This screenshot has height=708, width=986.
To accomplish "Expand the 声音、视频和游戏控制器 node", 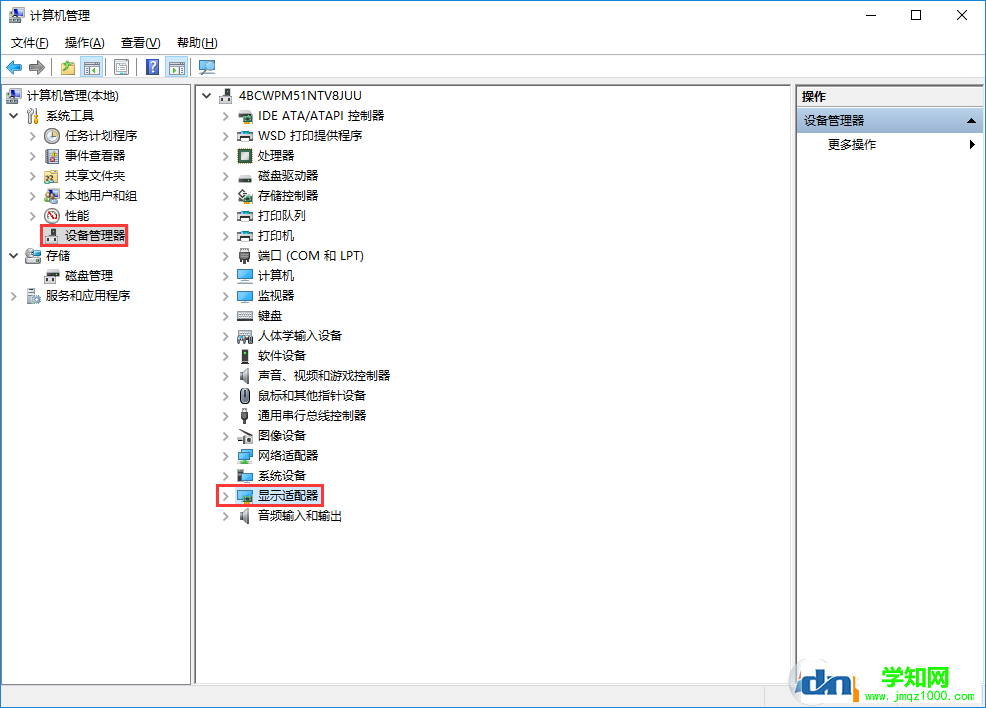I will (x=225, y=376).
